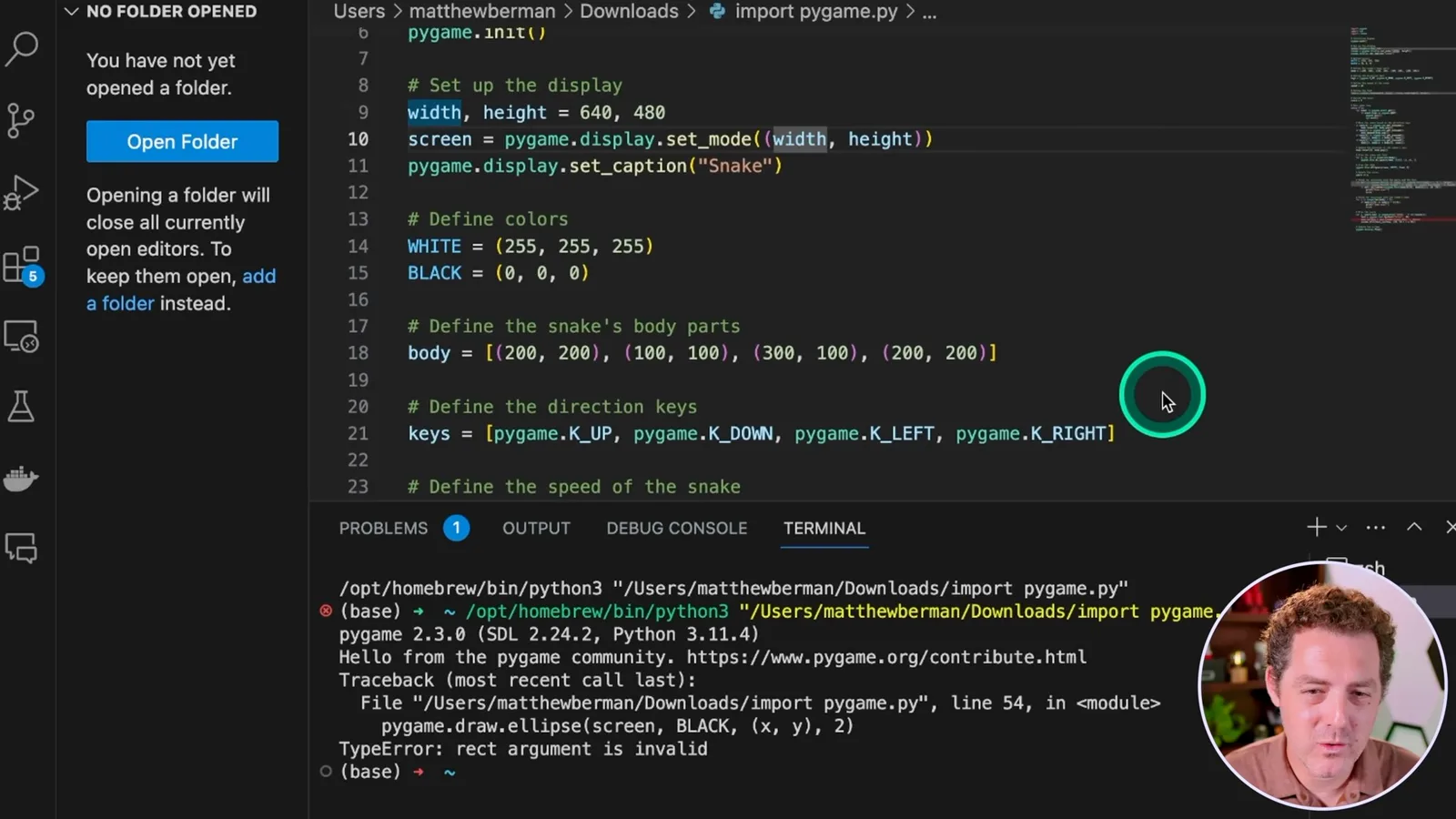Screen dimensions: 1456x819
Task: Select the TERMINAL tab
Action: click(x=824, y=528)
